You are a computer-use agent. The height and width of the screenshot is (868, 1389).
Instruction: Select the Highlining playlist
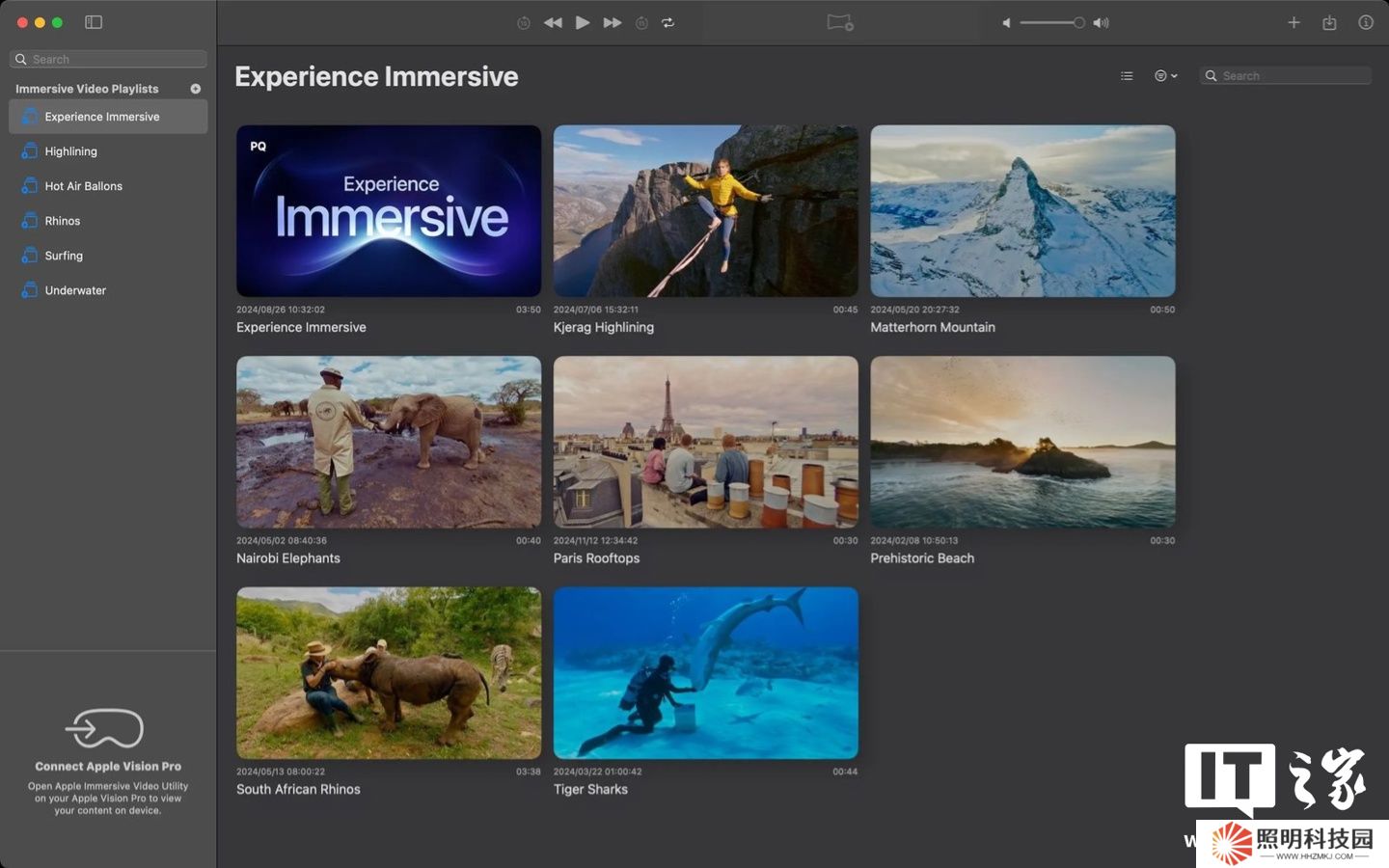point(71,151)
